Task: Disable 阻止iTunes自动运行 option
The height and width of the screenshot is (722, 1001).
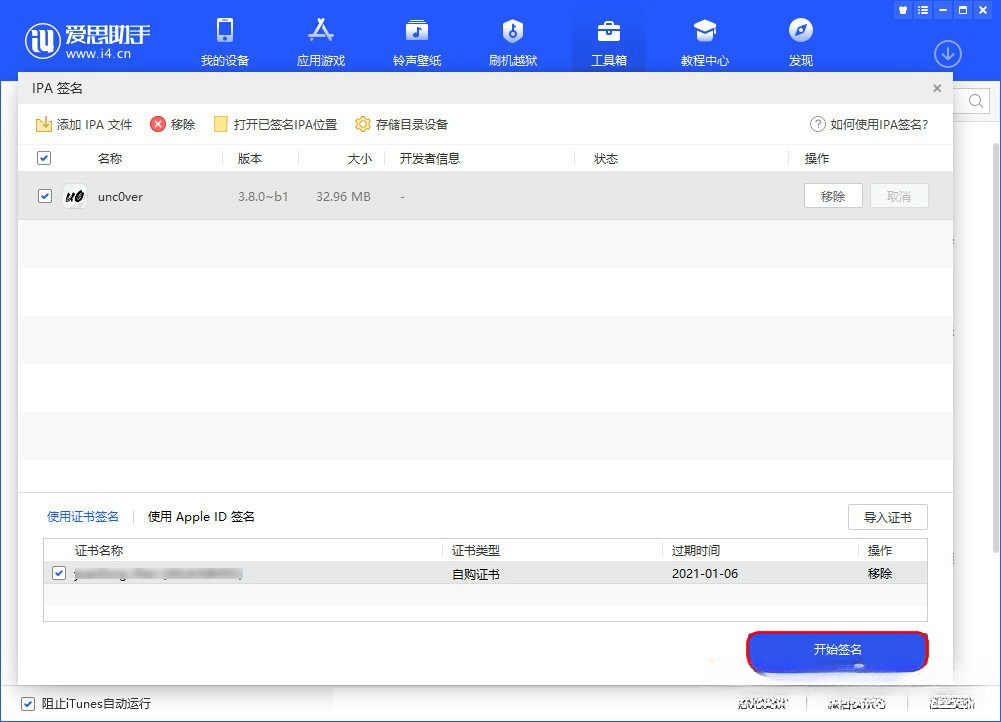Action: click(29, 703)
